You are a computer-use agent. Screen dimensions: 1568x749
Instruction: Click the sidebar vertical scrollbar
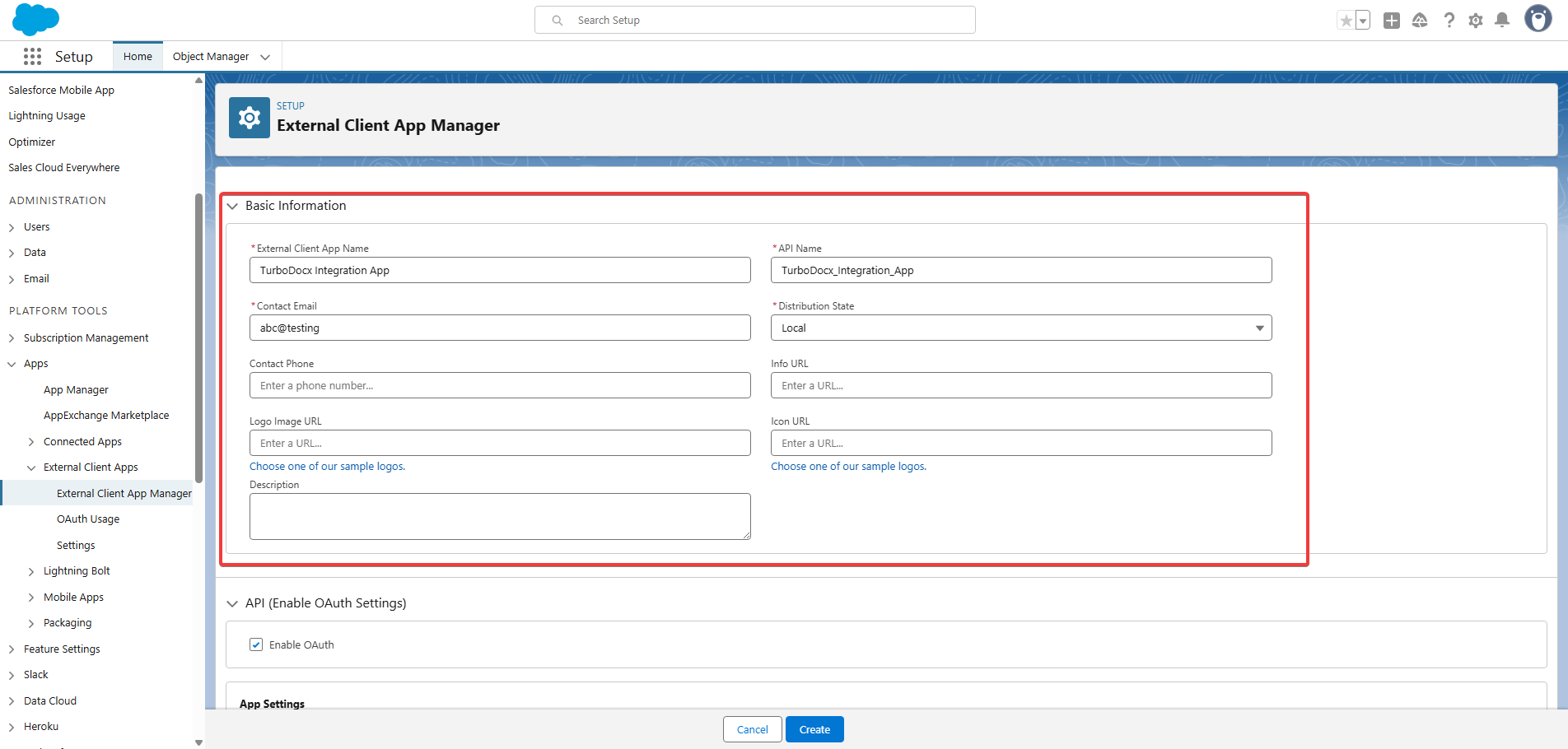click(x=198, y=337)
